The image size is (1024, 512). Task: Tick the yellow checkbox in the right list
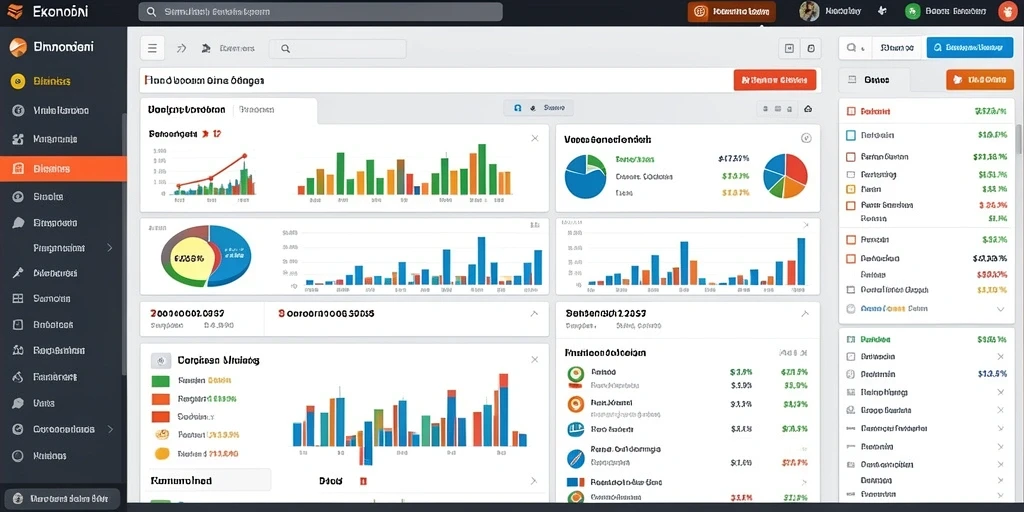click(x=850, y=189)
